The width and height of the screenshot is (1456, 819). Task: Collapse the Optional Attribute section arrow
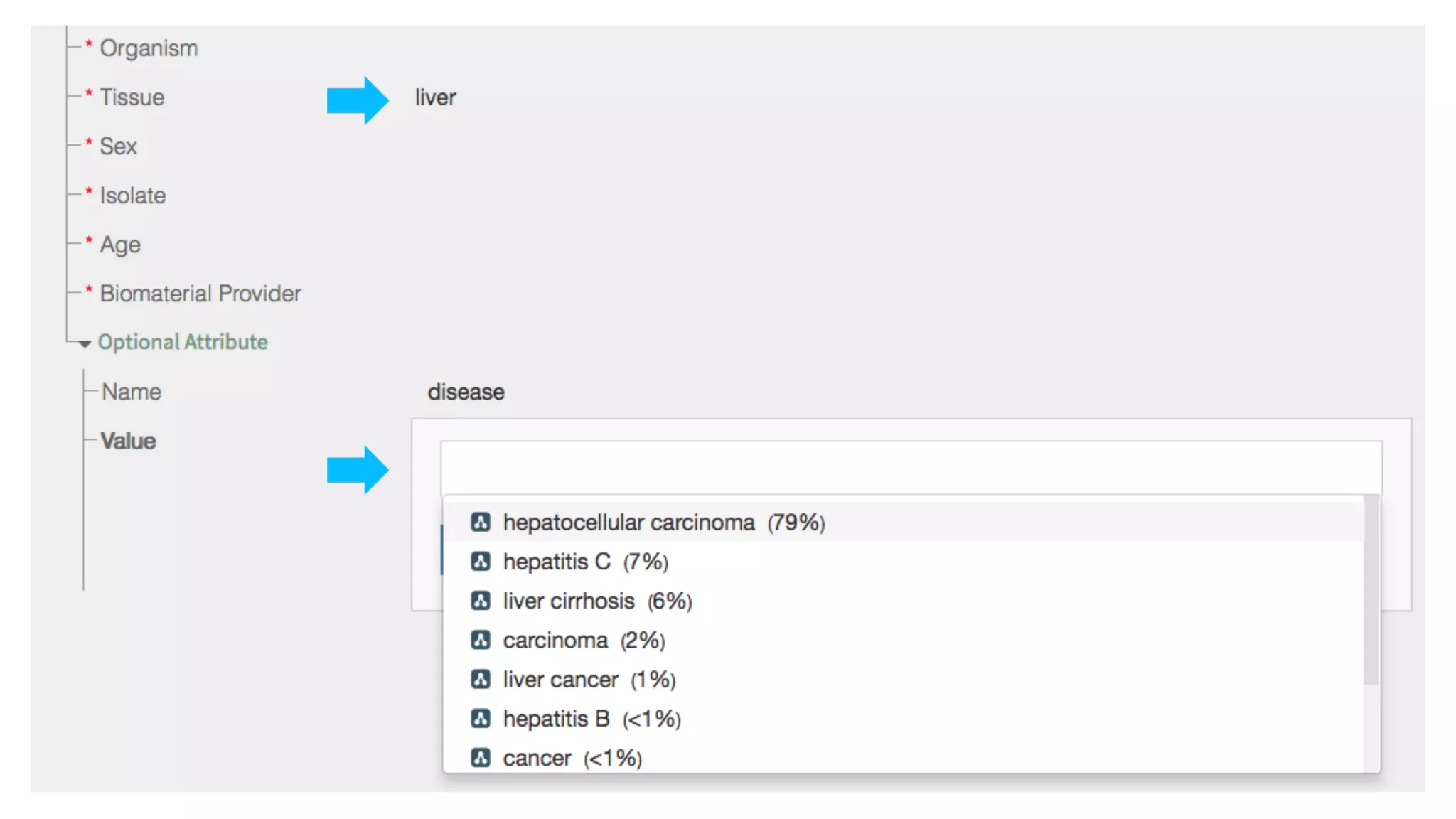(85, 343)
